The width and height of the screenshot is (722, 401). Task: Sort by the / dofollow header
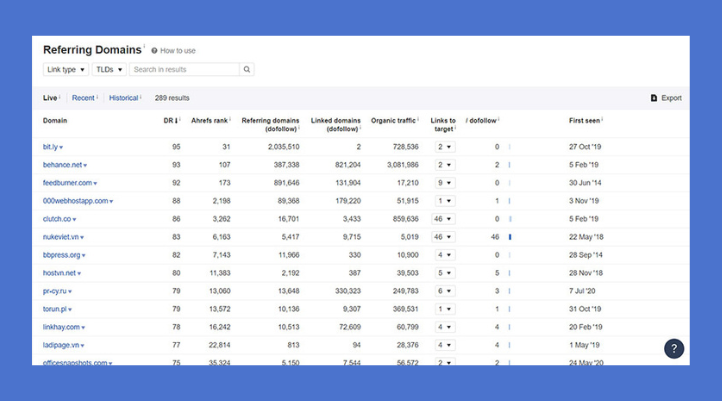coord(481,121)
